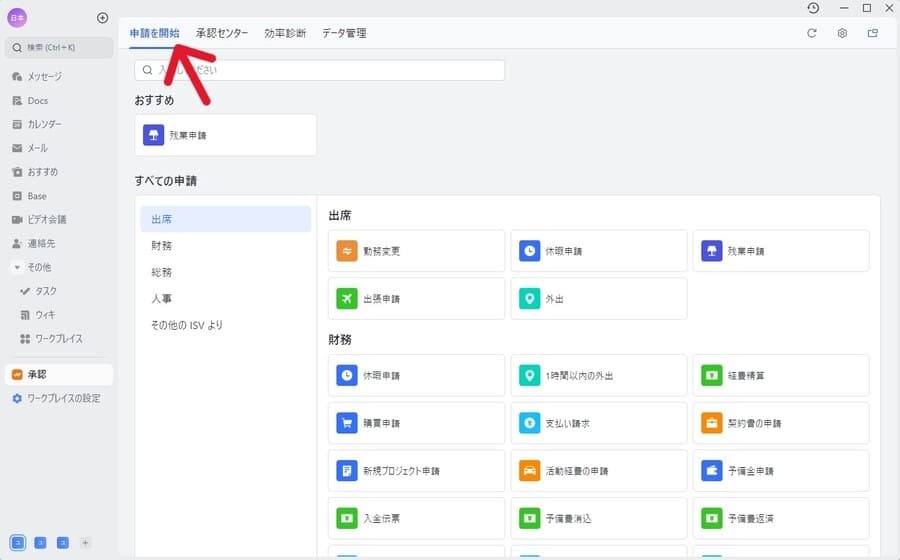The height and width of the screenshot is (560, 900).
Task: Select 出席 category
Action: coord(226,219)
